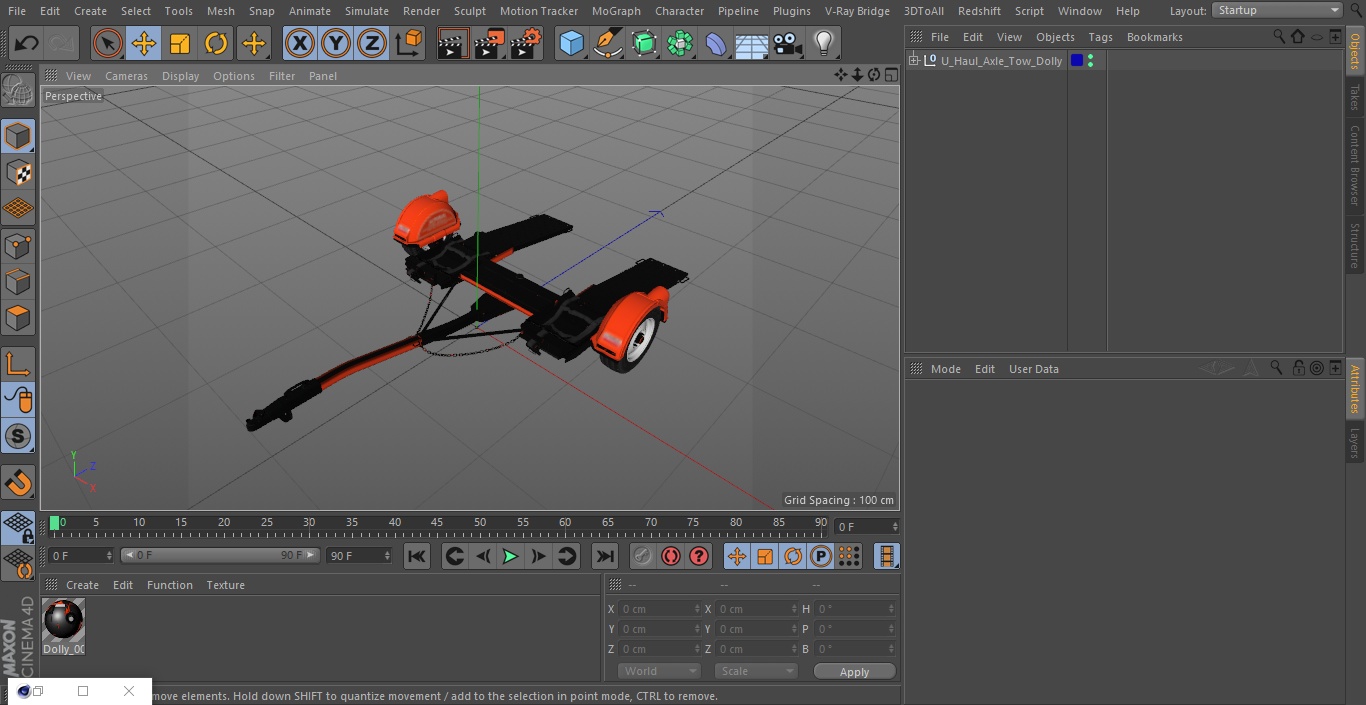Switch to Polygons mode icon

pos(18,318)
